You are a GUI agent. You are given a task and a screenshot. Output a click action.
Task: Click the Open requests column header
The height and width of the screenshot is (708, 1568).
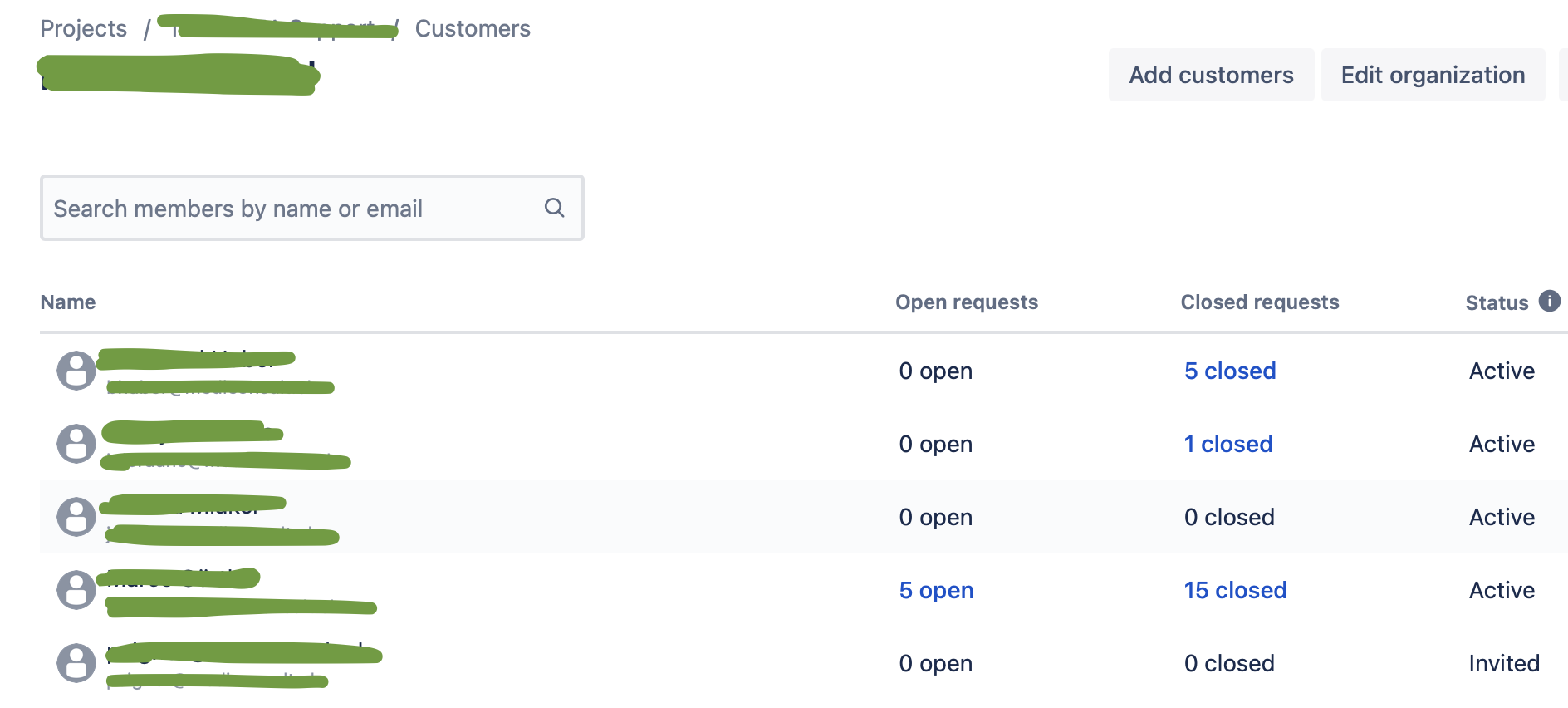coord(967,302)
